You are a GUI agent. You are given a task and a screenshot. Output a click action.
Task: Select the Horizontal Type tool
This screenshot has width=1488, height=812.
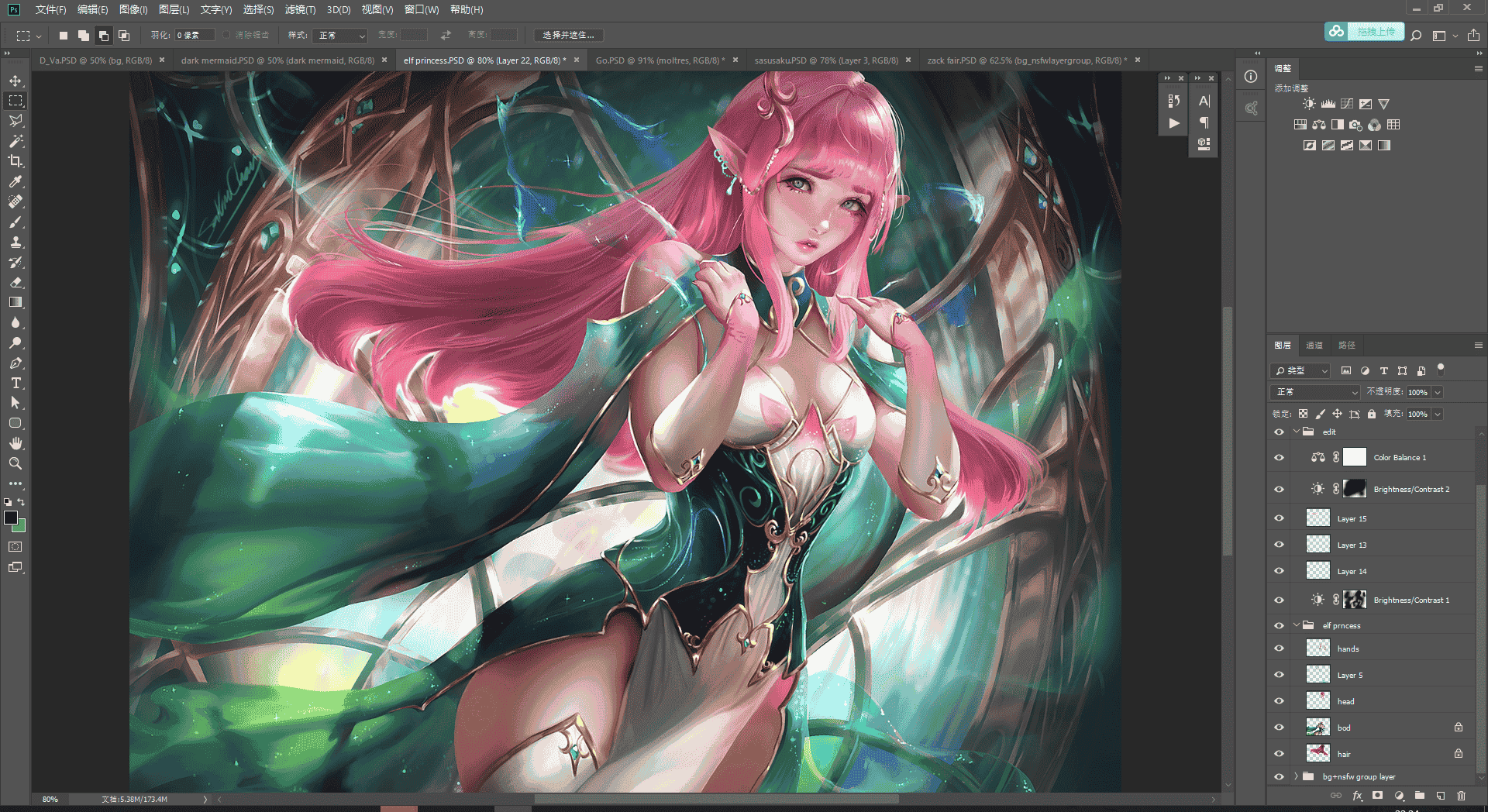click(x=15, y=383)
